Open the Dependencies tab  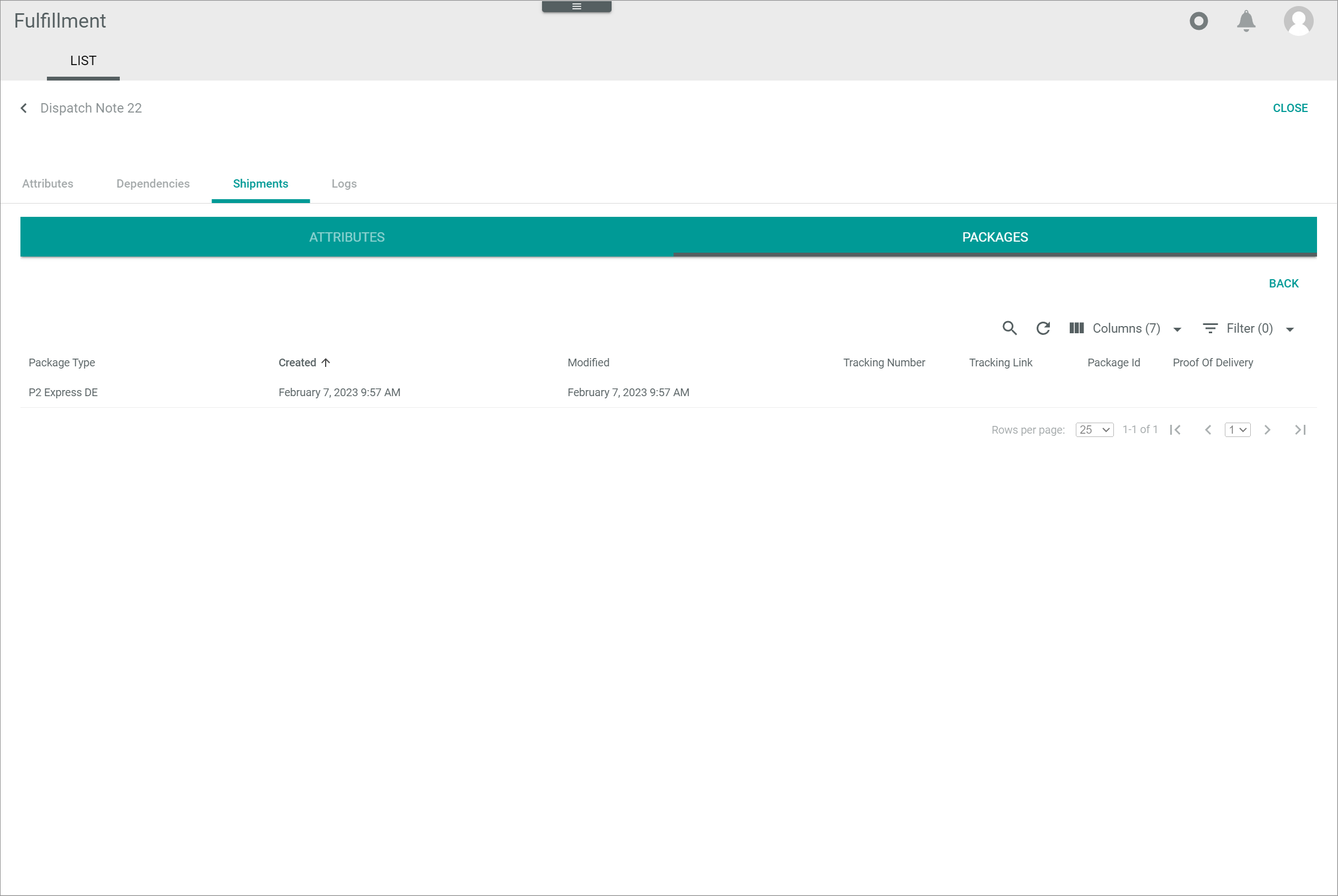152,183
